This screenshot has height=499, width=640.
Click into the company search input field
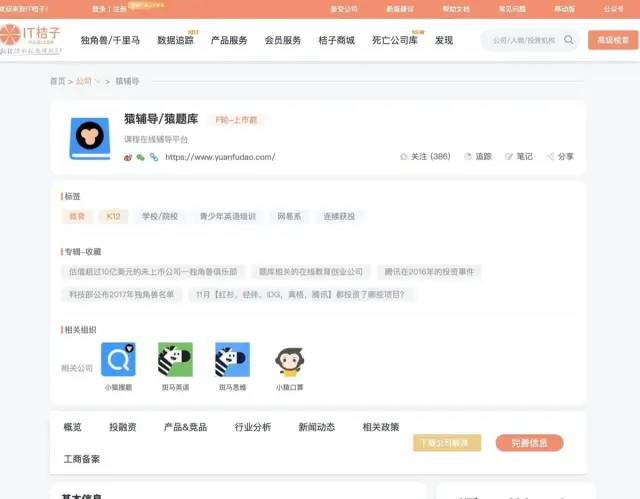point(524,40)
